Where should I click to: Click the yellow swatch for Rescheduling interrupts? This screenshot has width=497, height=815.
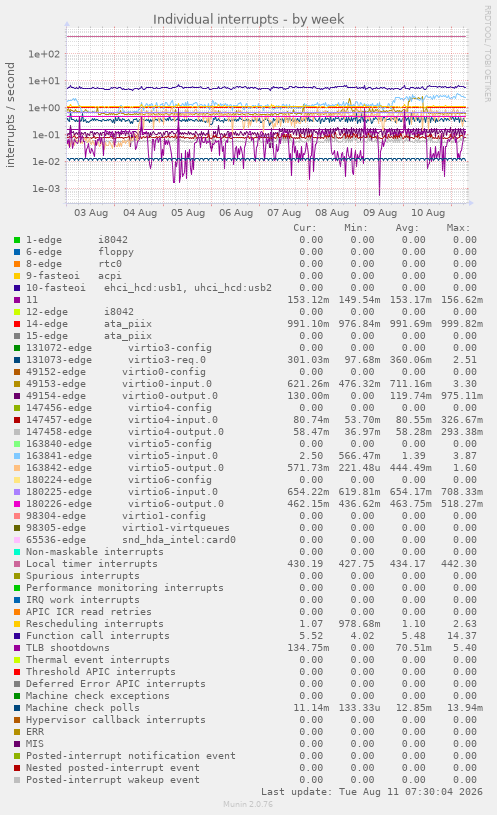coord(17,624)
